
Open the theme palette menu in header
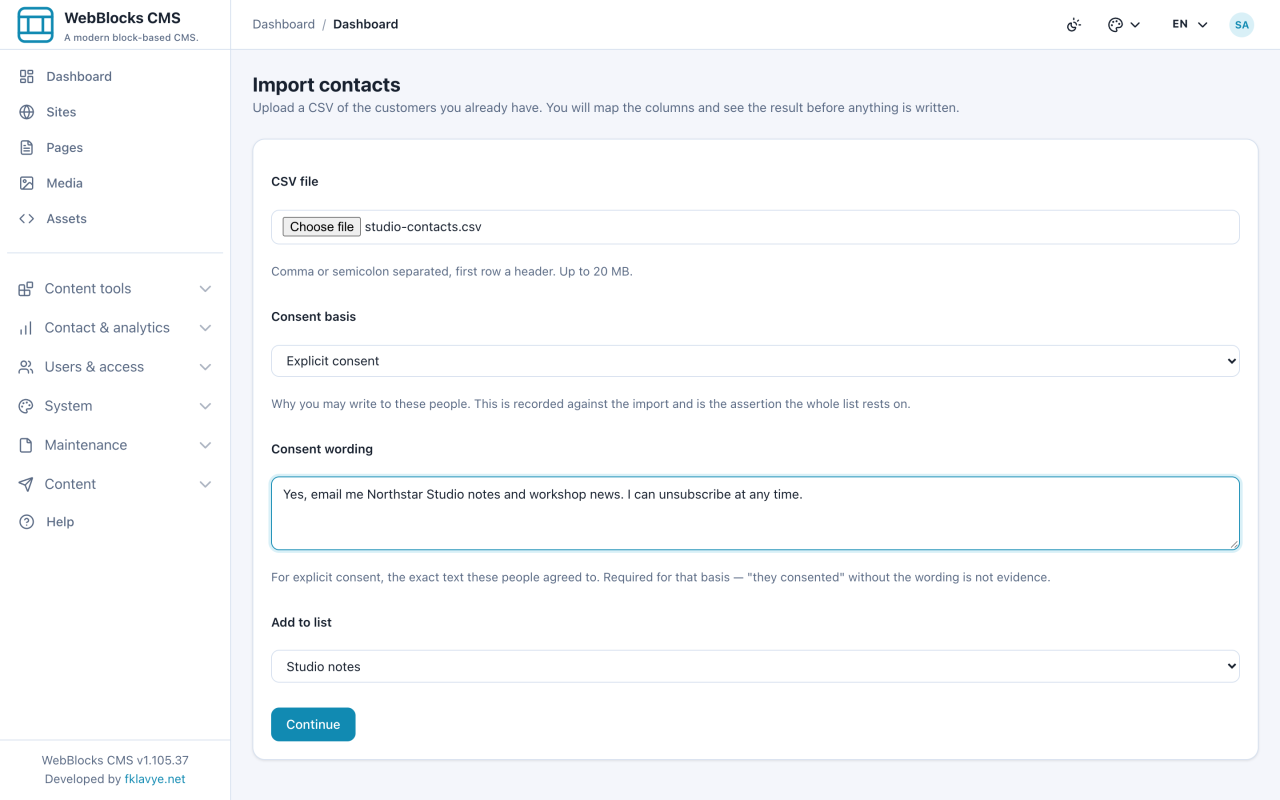pyautogui.click(x=1124, y=25)
